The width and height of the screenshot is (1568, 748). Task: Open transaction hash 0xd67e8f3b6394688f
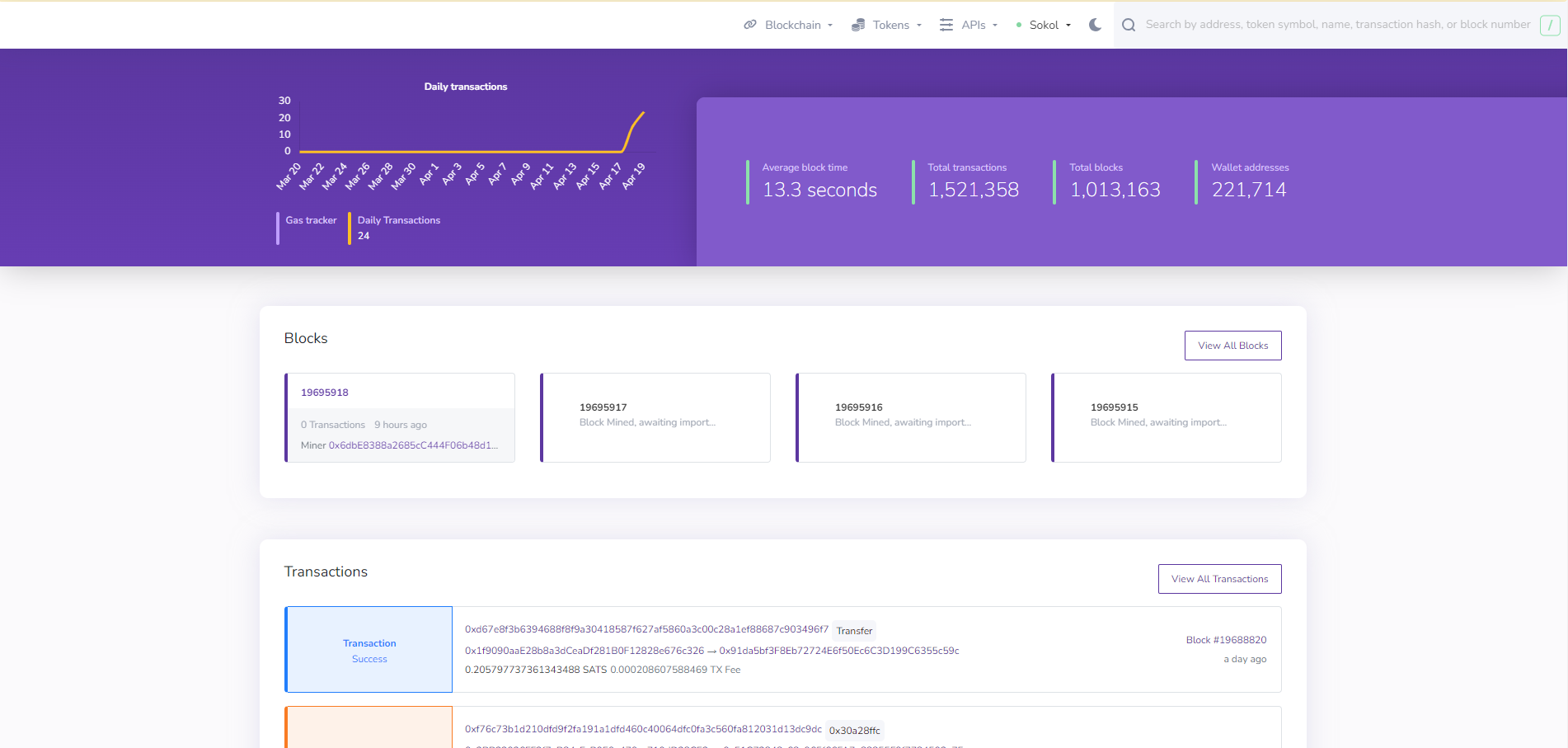[646, 629]
